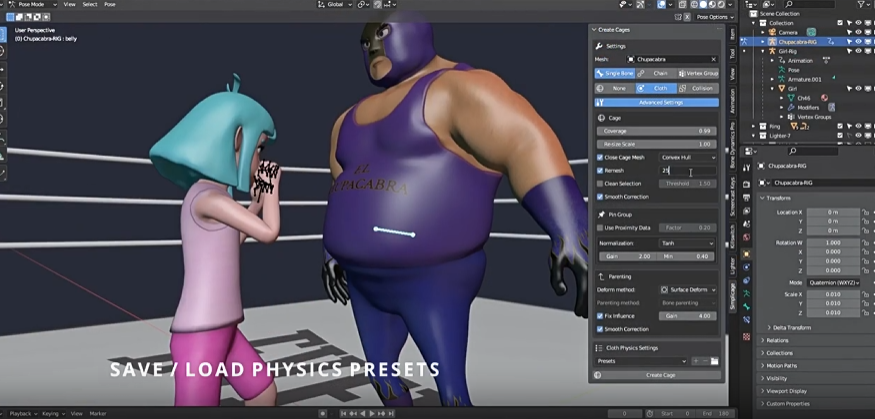Screen dimensions: 875x419
Task: Click the eye icon for Chupacabra-RIG
Action: click(858, 42)
